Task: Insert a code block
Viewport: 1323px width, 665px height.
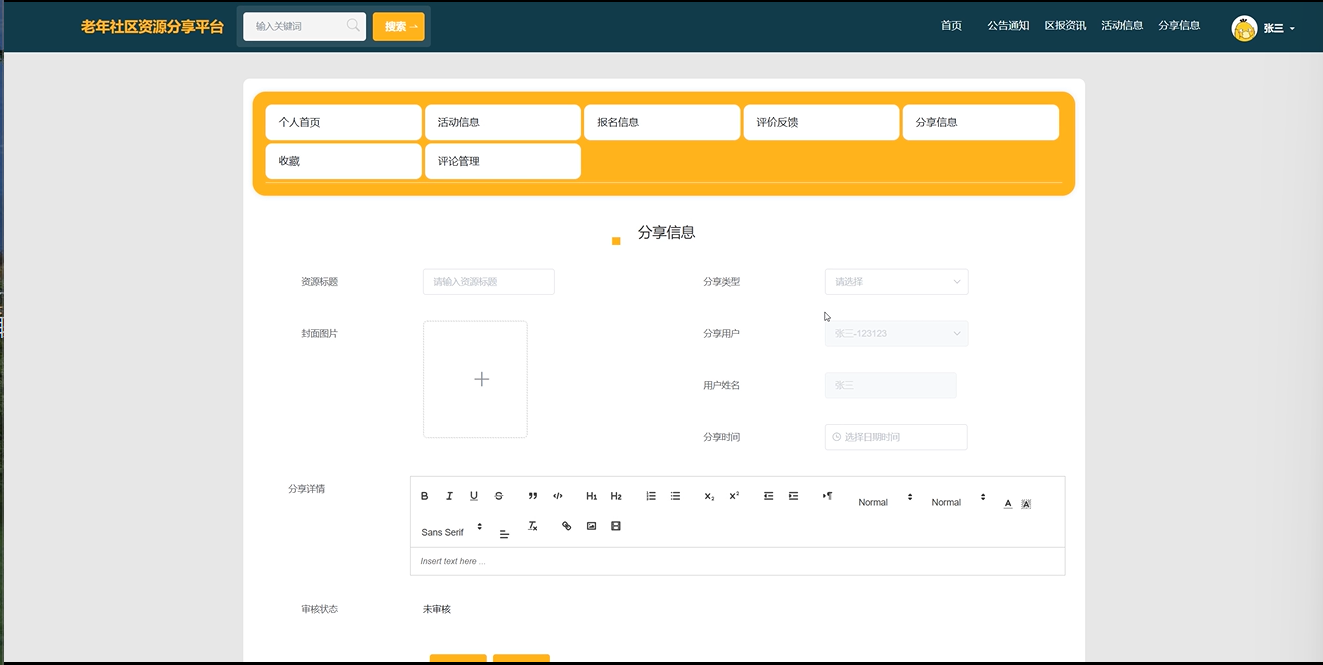Action: click(x=558, y=496)
